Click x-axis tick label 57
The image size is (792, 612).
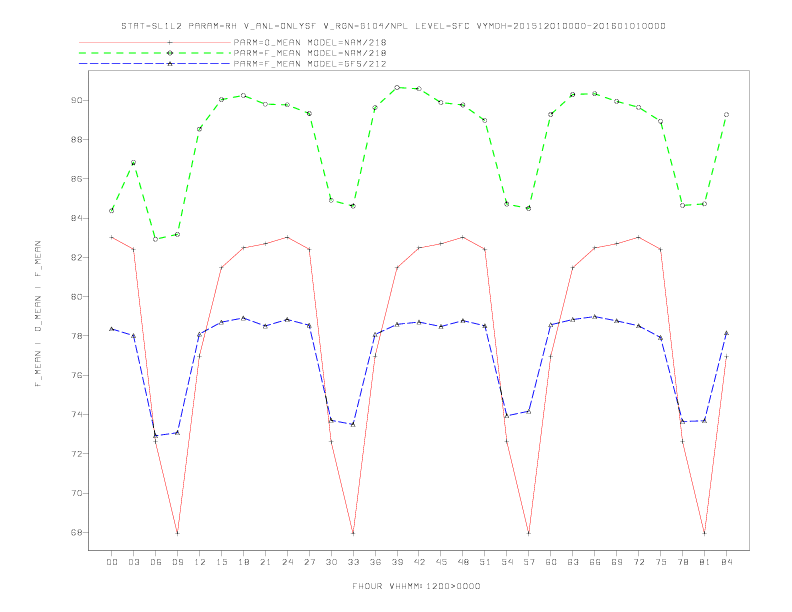[x=529, y=562]
